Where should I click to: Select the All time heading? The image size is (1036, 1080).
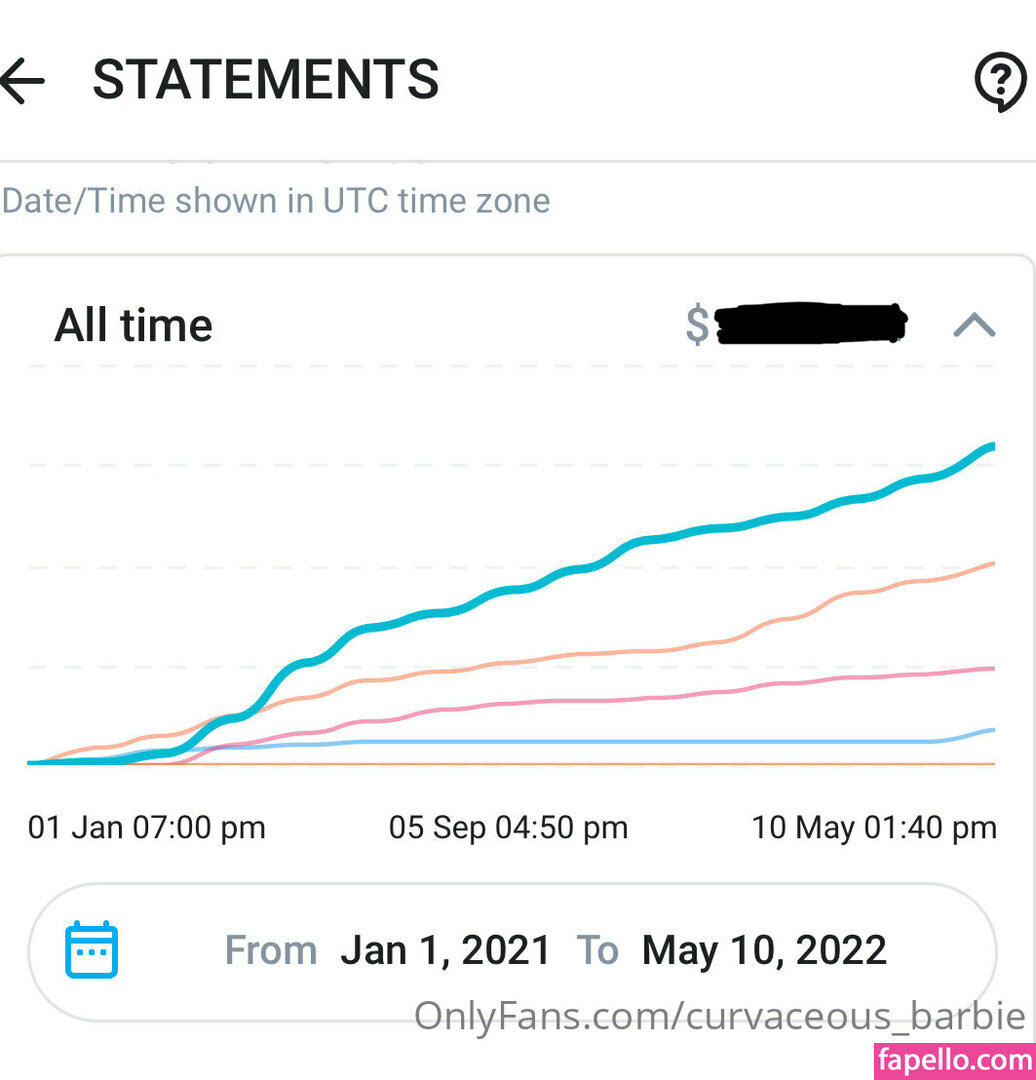[x=133, y=326]
